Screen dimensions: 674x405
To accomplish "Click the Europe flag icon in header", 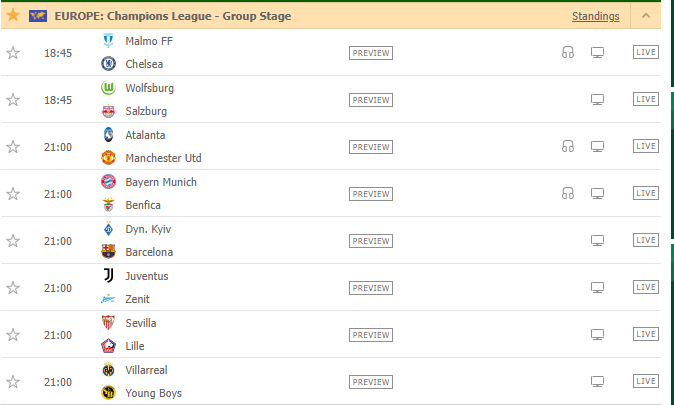I will pyautogui.click(x=38, y=16).
